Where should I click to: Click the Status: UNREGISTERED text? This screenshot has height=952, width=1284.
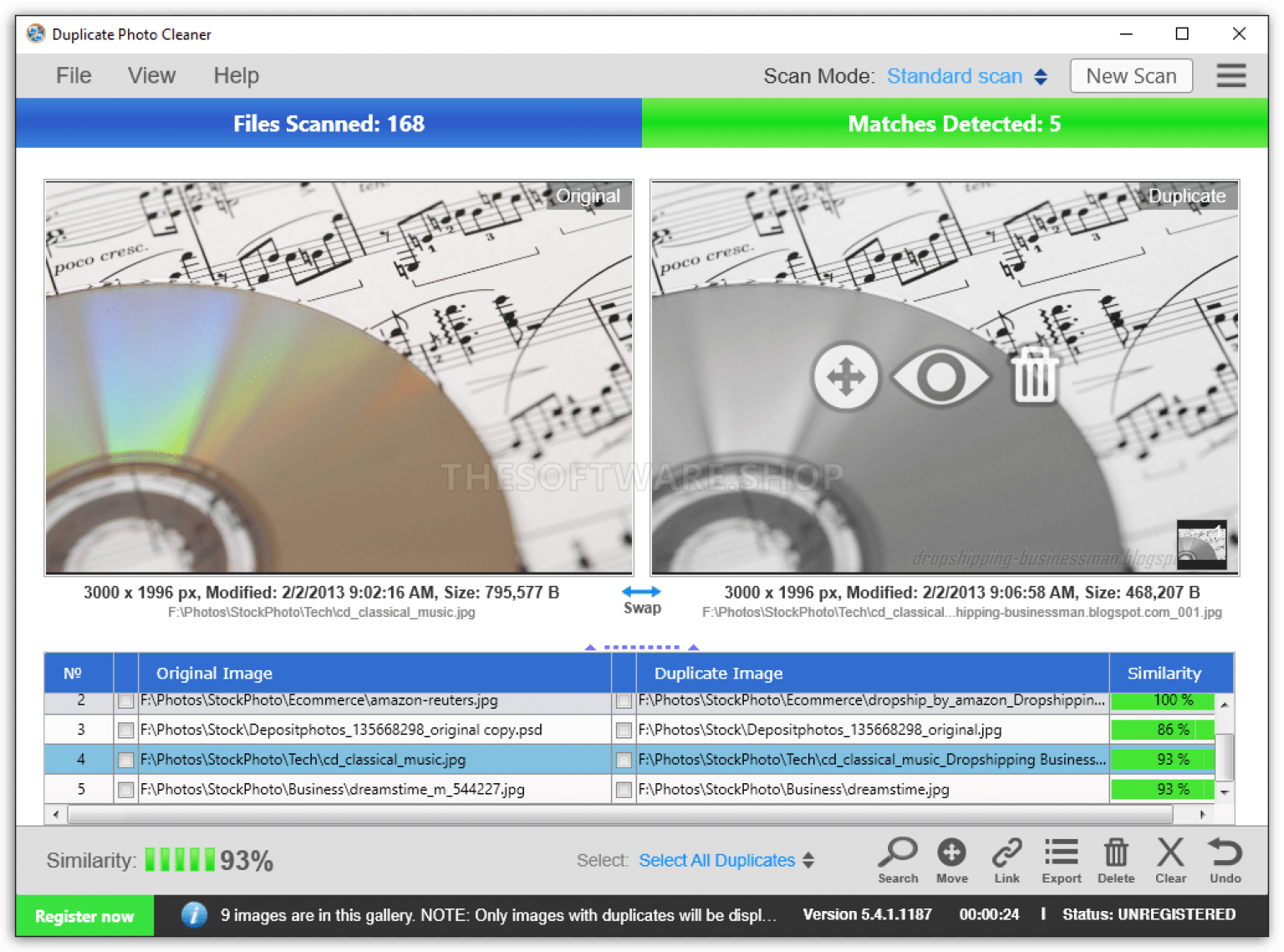1149,914
